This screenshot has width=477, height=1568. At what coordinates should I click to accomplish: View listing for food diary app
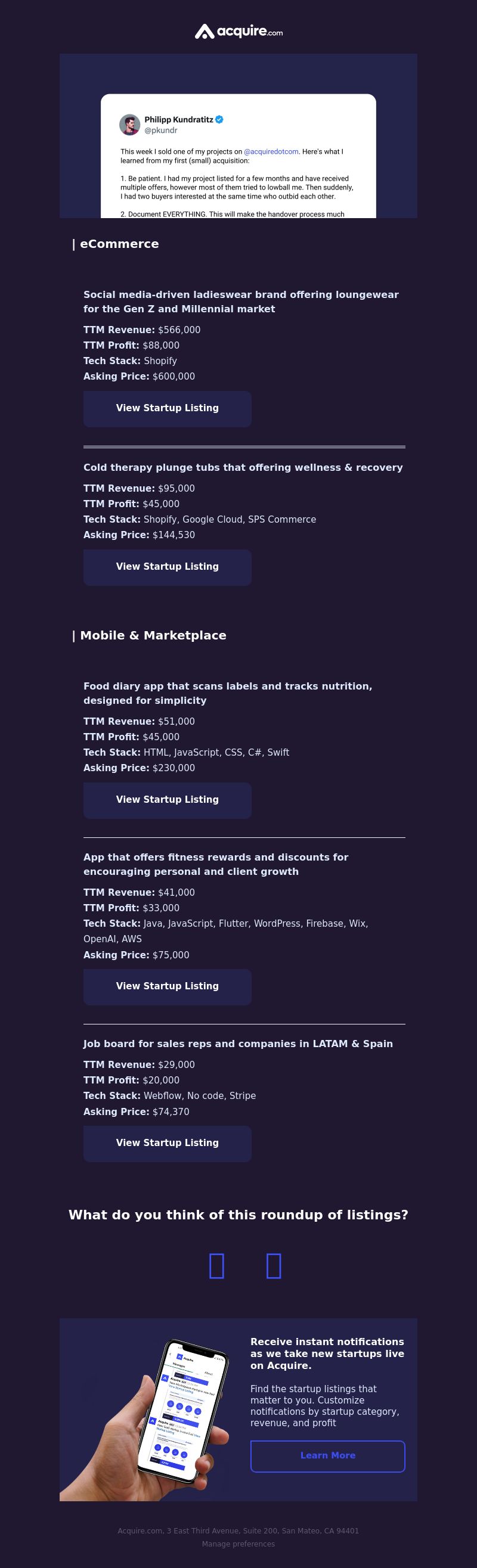point(168,800)
